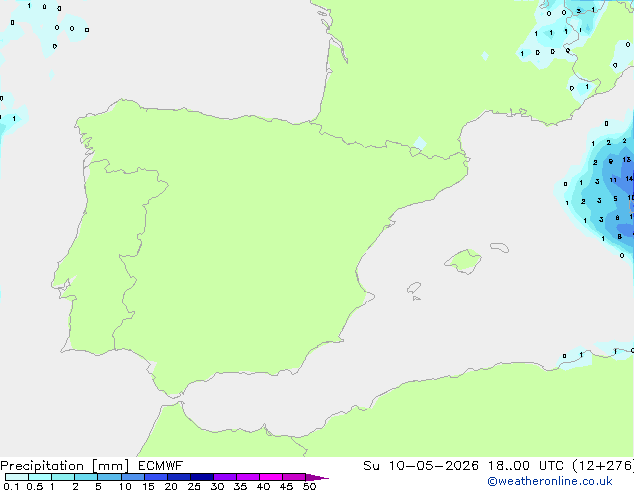The width and height of the screenshot is (634, 490).
Task: Click the 'Precipitation [mm]' label
Action: (64, 466)
